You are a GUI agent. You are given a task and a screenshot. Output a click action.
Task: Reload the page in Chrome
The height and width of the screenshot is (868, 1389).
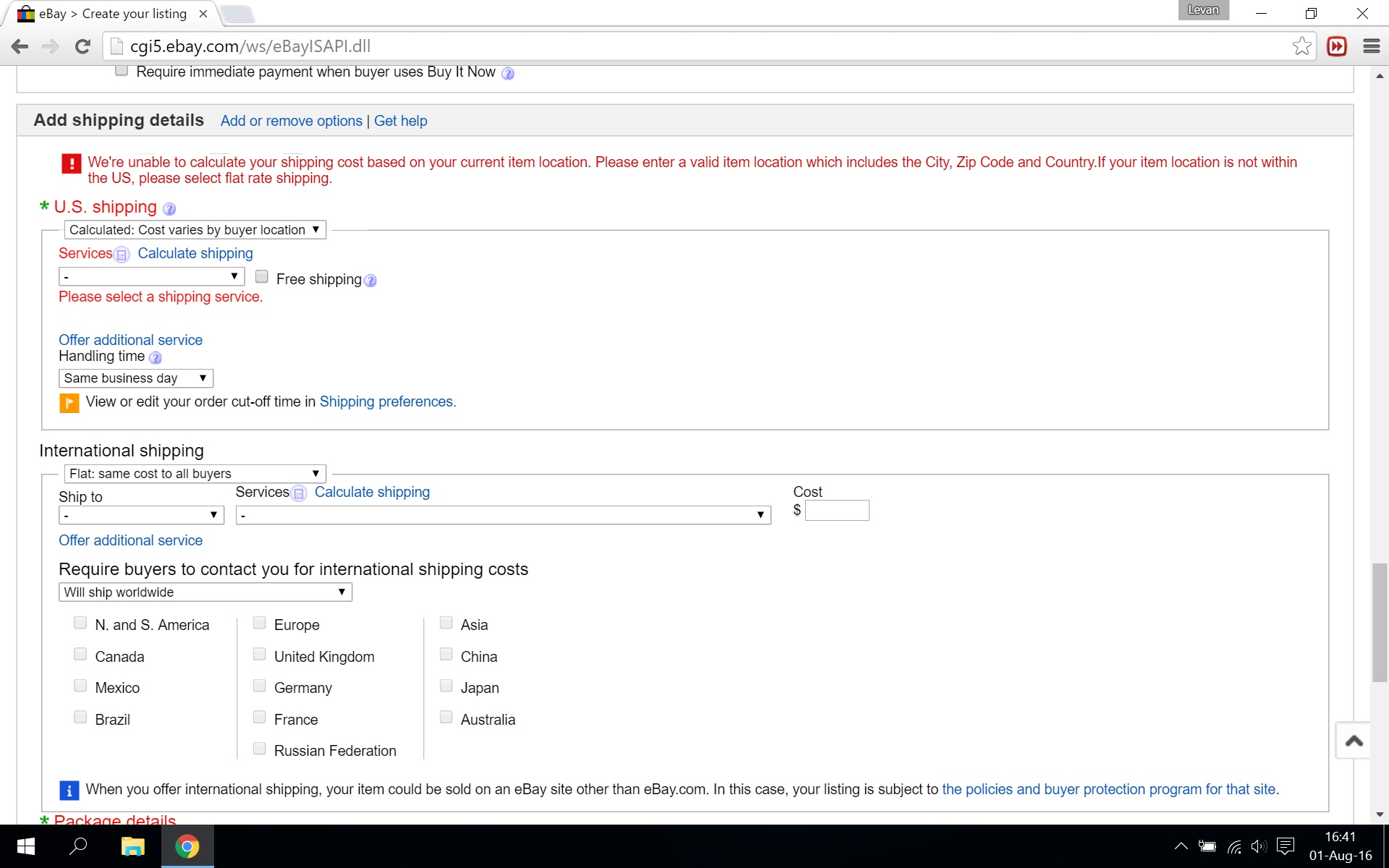pyautogui.click(x=82, y=46)
